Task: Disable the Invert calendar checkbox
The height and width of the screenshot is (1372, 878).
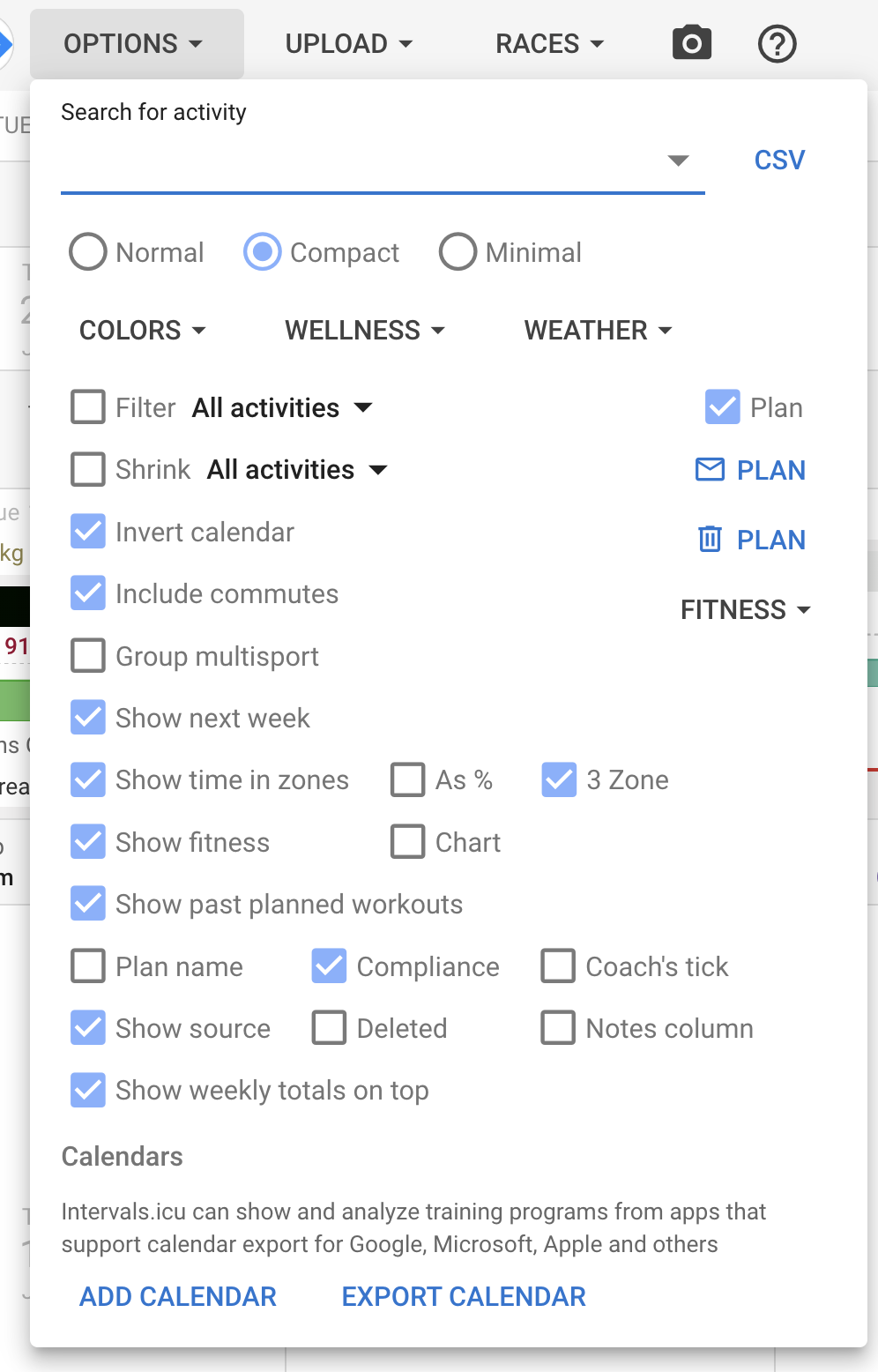Action: coord(88,532)
